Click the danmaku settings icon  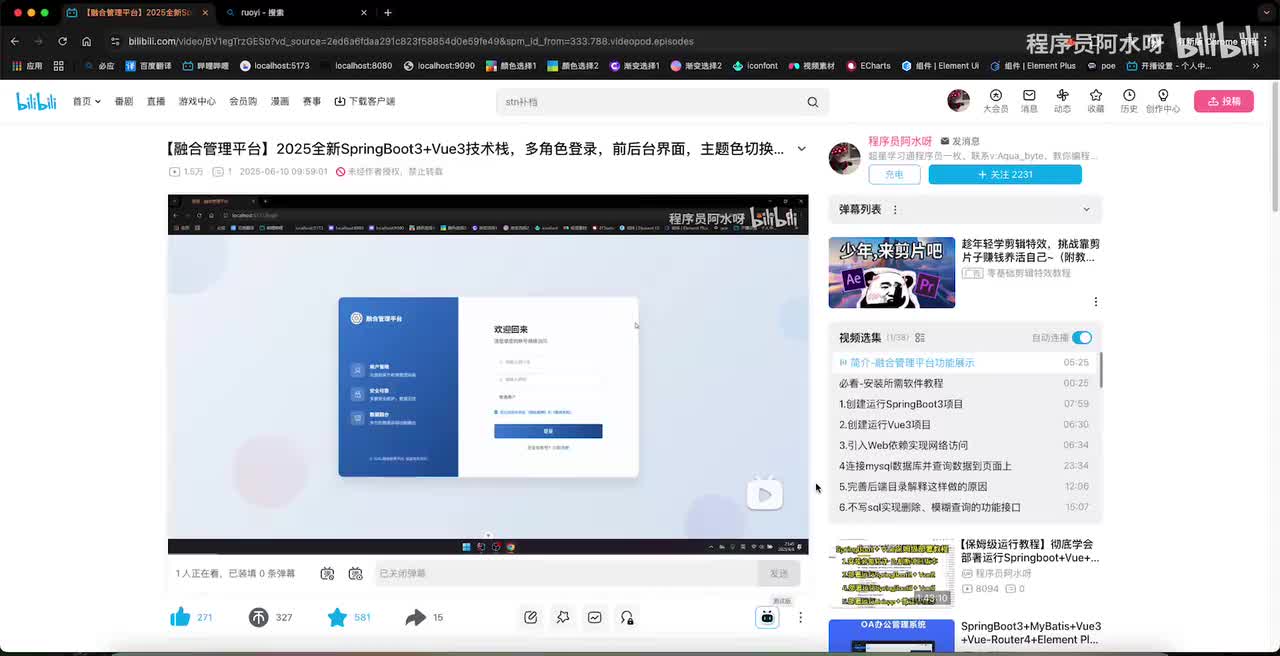[355, 573]
